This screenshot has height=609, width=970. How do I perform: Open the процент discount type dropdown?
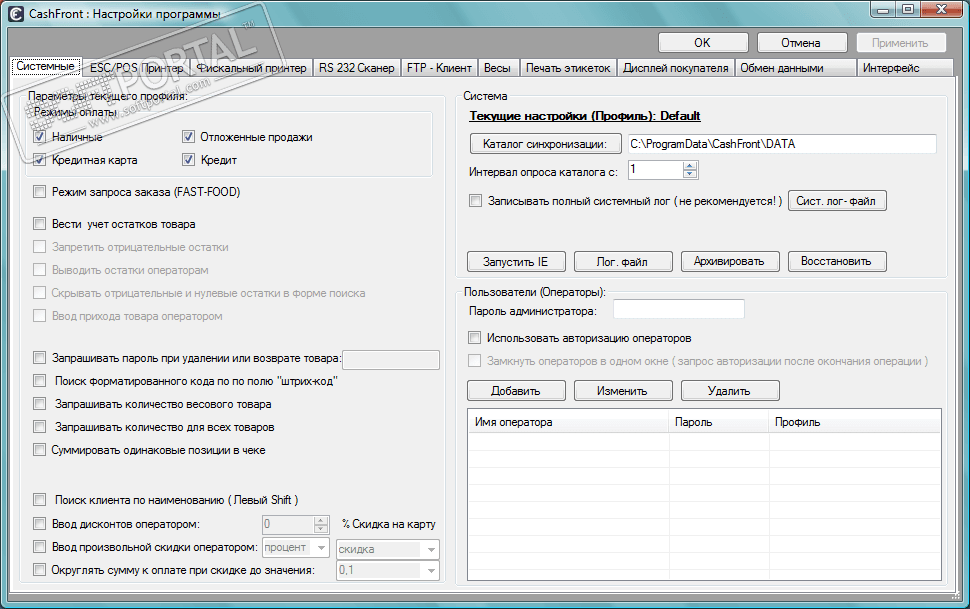pos(296,547)
